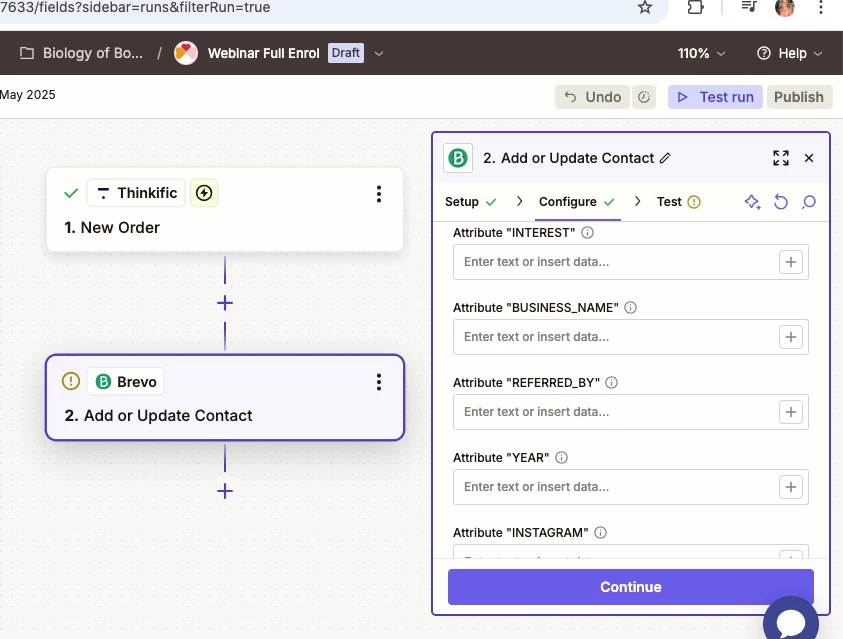Open the browser three-dot menu
This screenshot has width=843, height=639.
pos(820,8)
